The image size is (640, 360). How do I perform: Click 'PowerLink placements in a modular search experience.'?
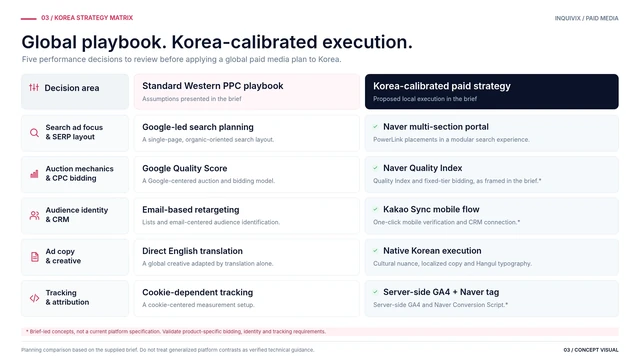click(x=451, y=140)
